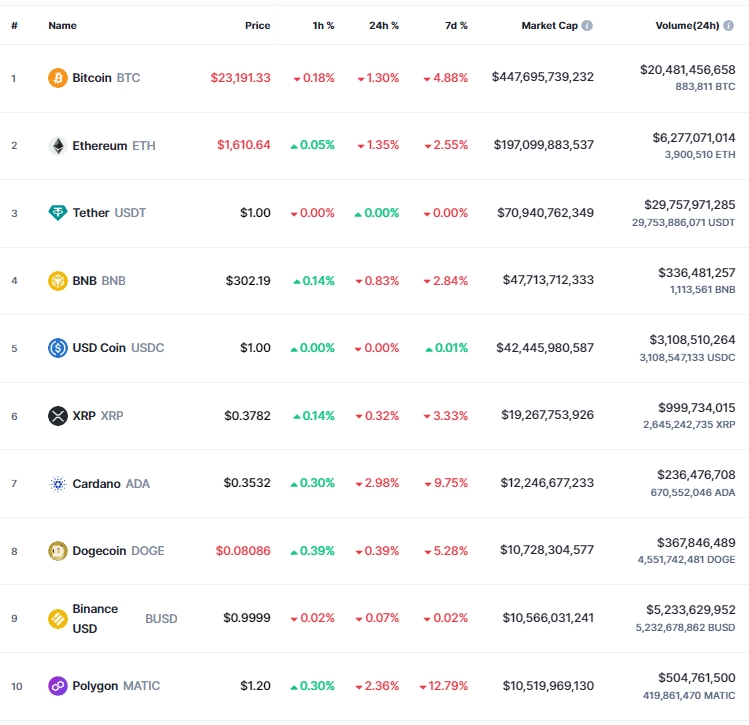Click the BNB coin logo icon
Screen dimensions: 749x725
point(58,281)
